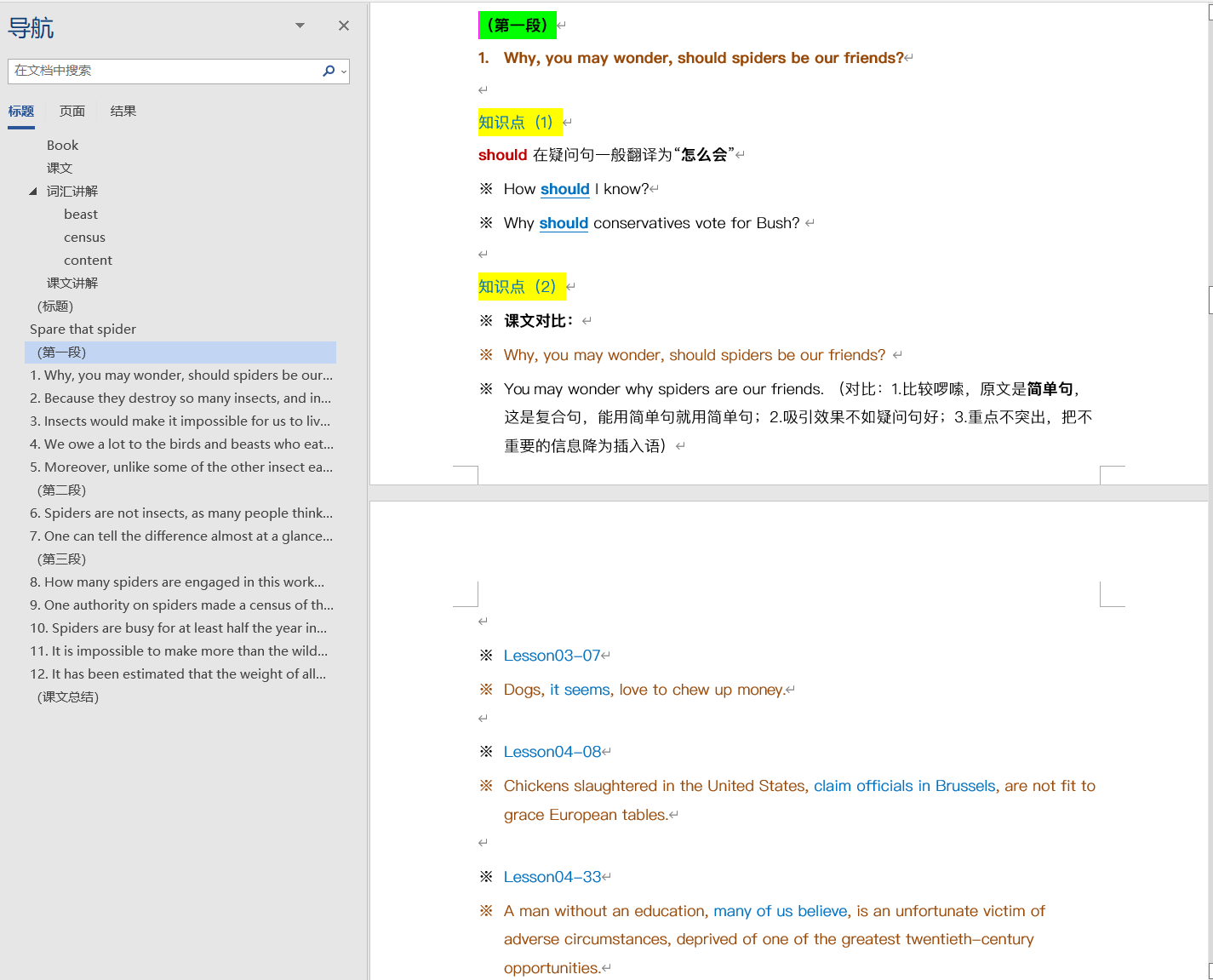Open navigation pane options dropdown arrow
The image size is (1213, 980).
[300, 26]
